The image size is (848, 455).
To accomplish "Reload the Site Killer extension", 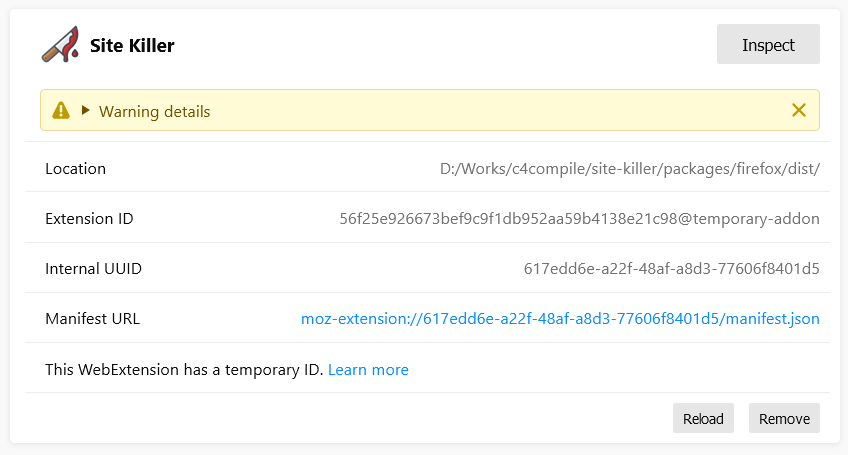I will tap(703, 418).
